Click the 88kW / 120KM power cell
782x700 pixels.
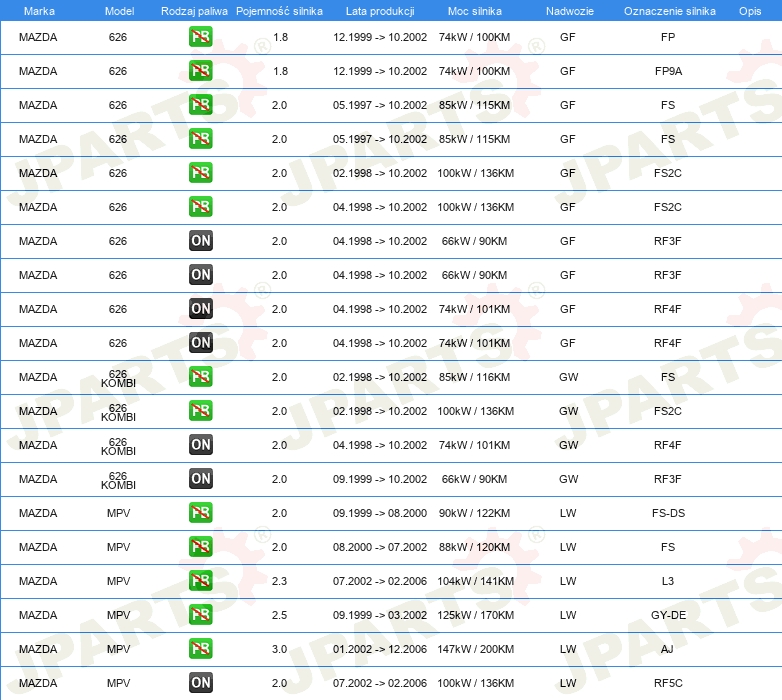[474, 547]
